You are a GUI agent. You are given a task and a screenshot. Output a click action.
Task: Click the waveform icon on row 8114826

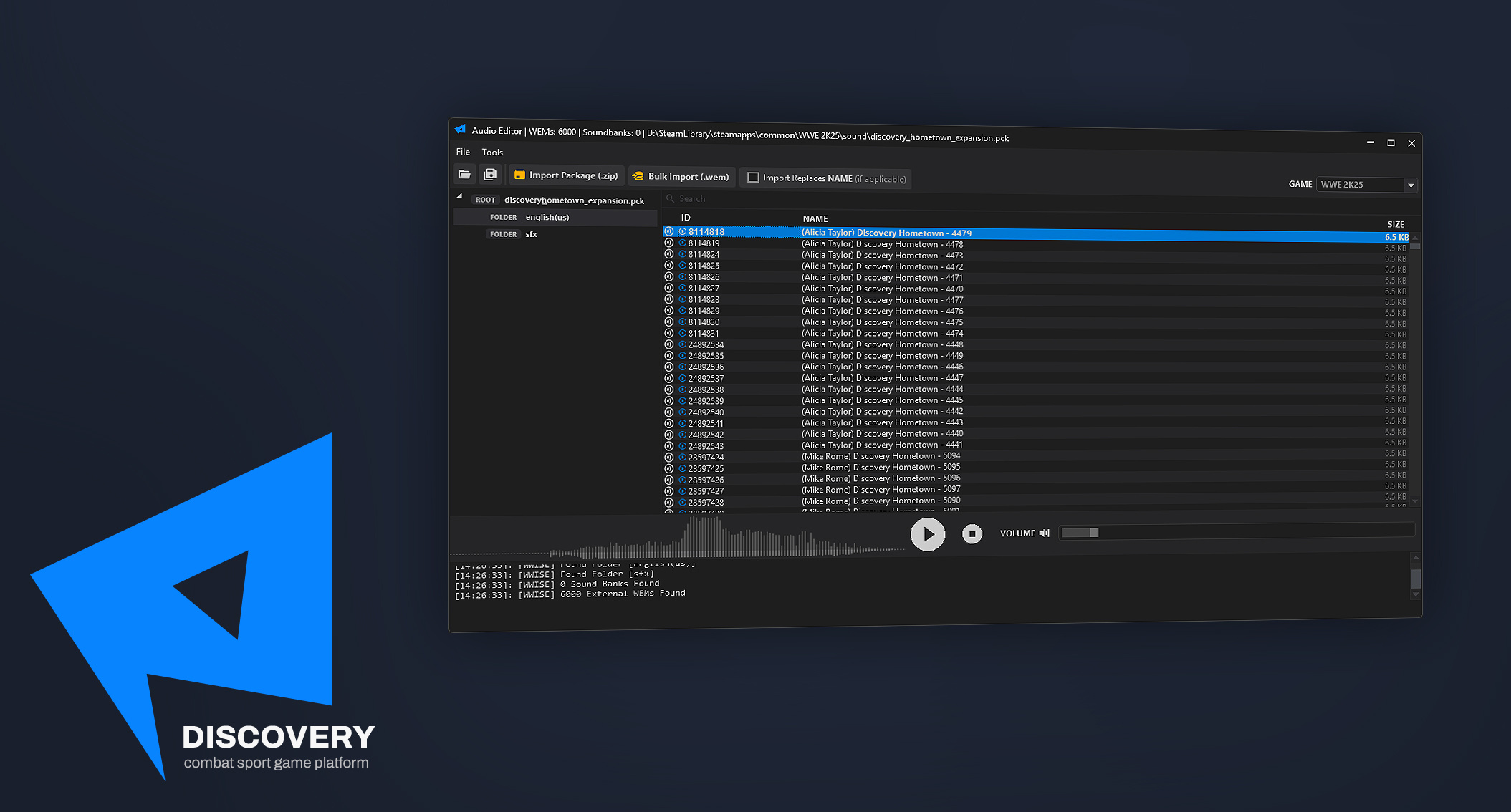tap(669, 276)
